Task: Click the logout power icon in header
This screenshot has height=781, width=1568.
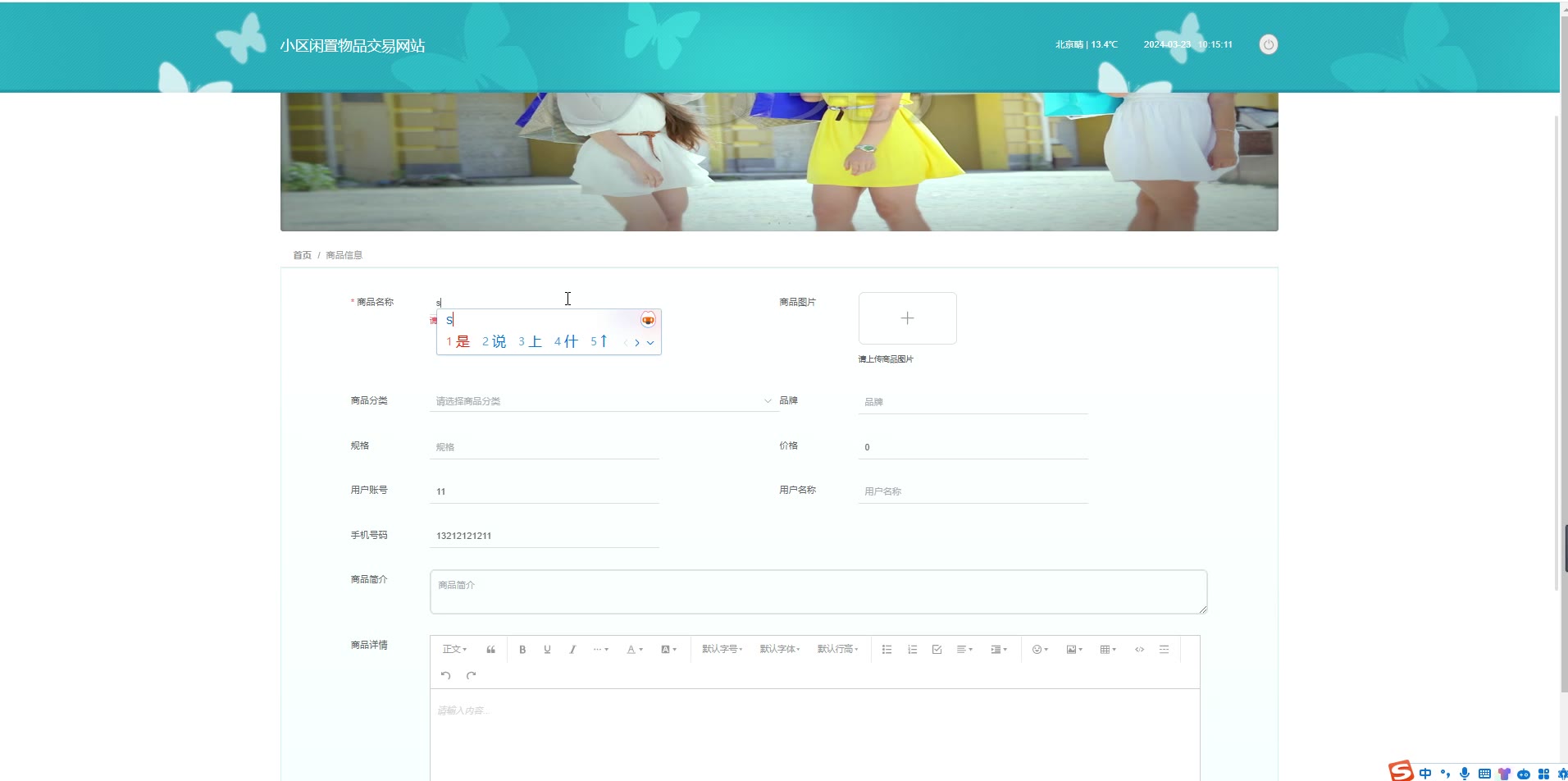Action: pos(1268,45)
